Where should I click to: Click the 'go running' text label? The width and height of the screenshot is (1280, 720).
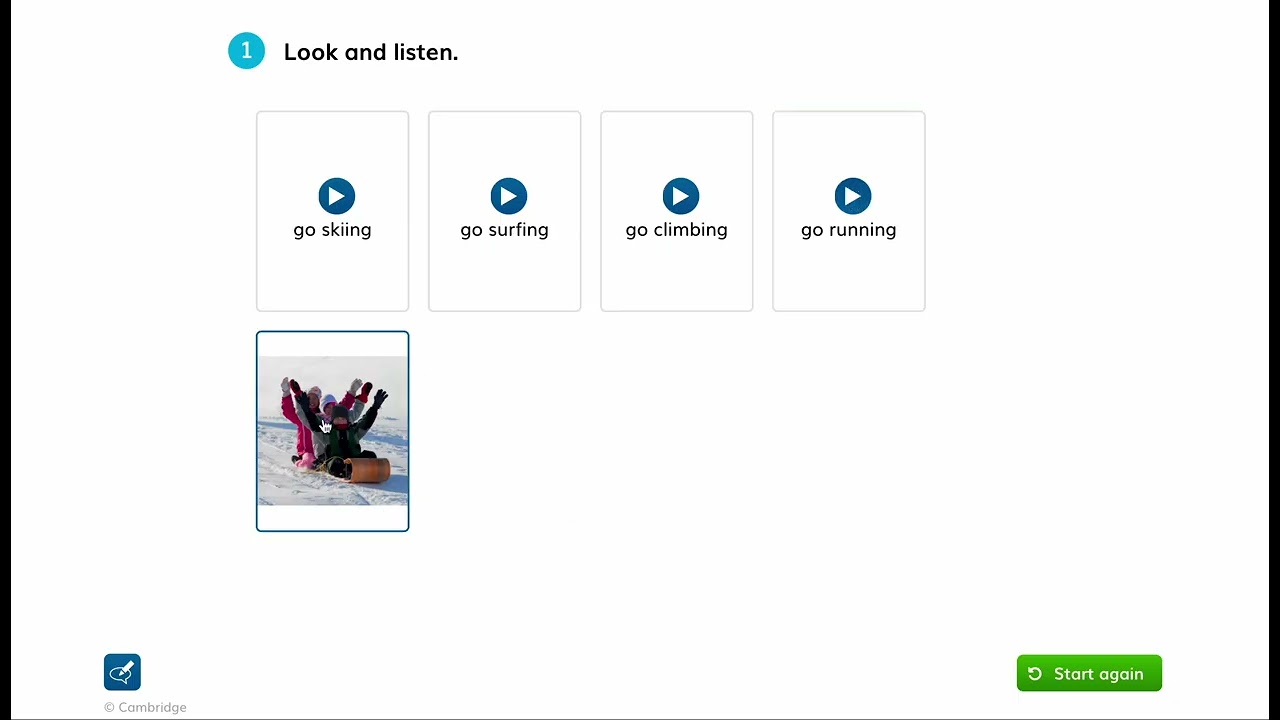(x=848, y=230)
